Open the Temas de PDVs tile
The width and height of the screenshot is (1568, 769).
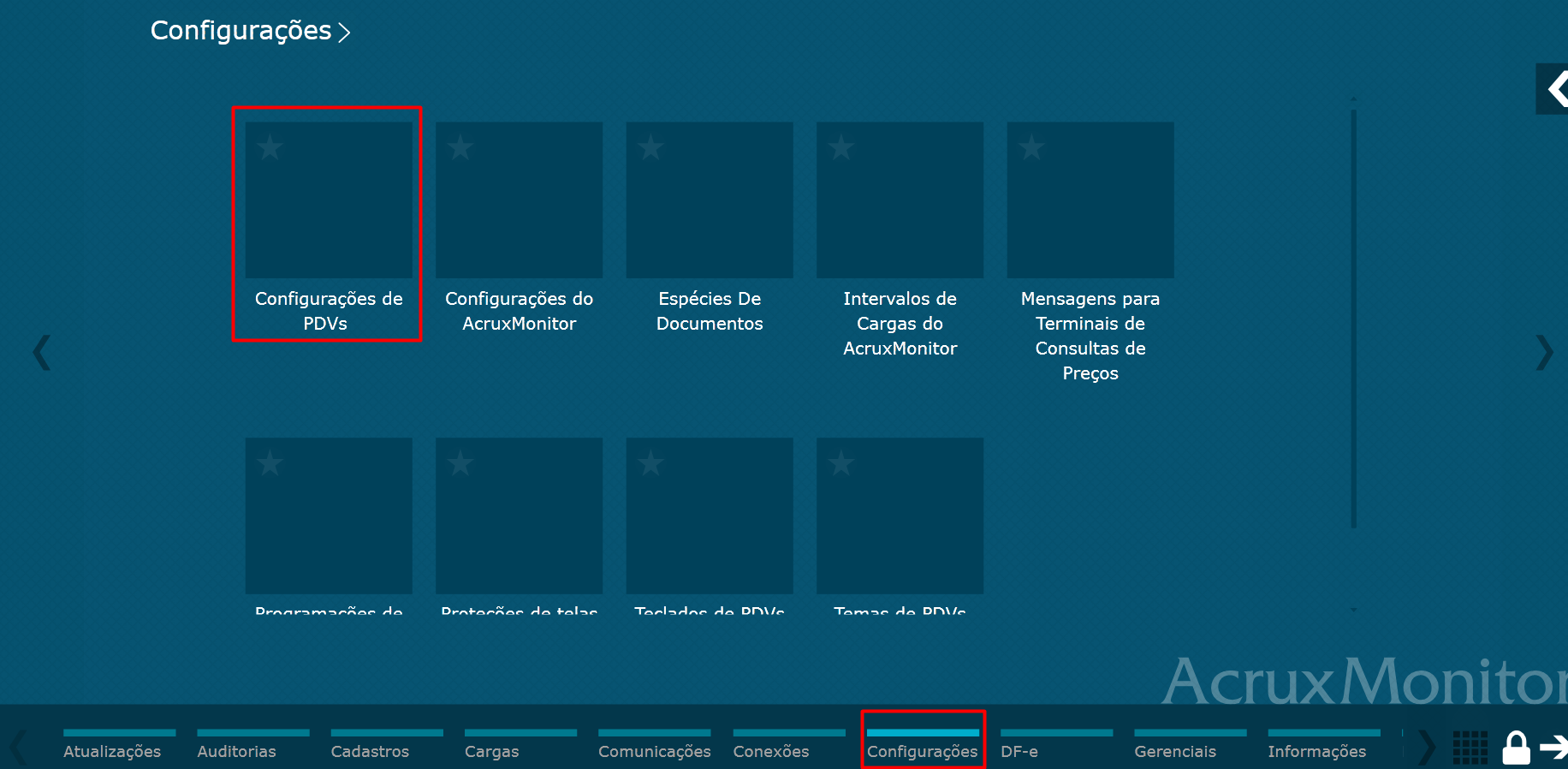tap(900, 516)
